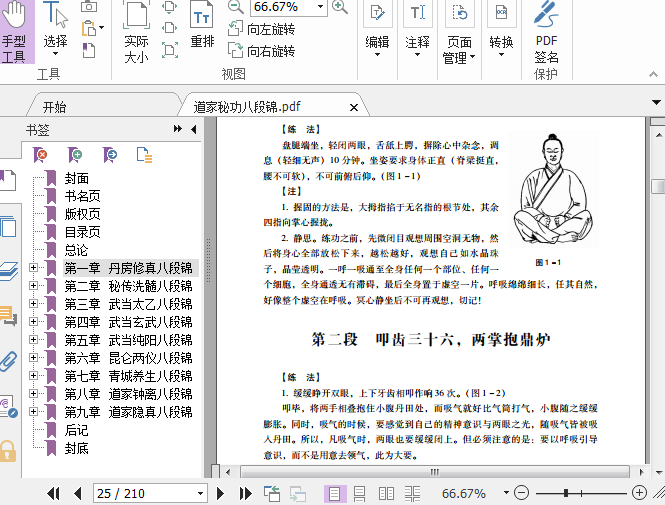
Task: Open the Convert (转换) menu
Action: [x=501, y=30]
